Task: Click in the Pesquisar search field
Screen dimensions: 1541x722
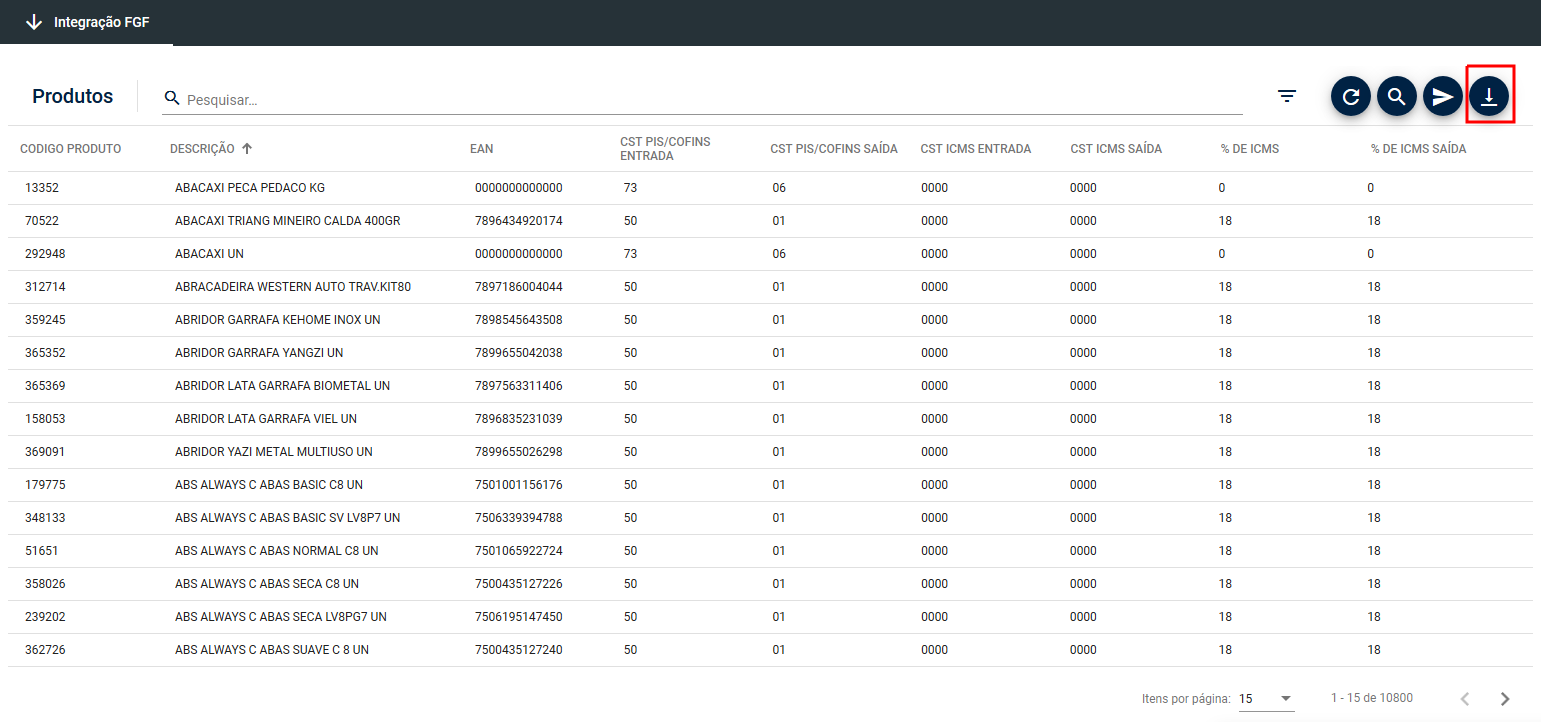Action: [x=700, y=100]
